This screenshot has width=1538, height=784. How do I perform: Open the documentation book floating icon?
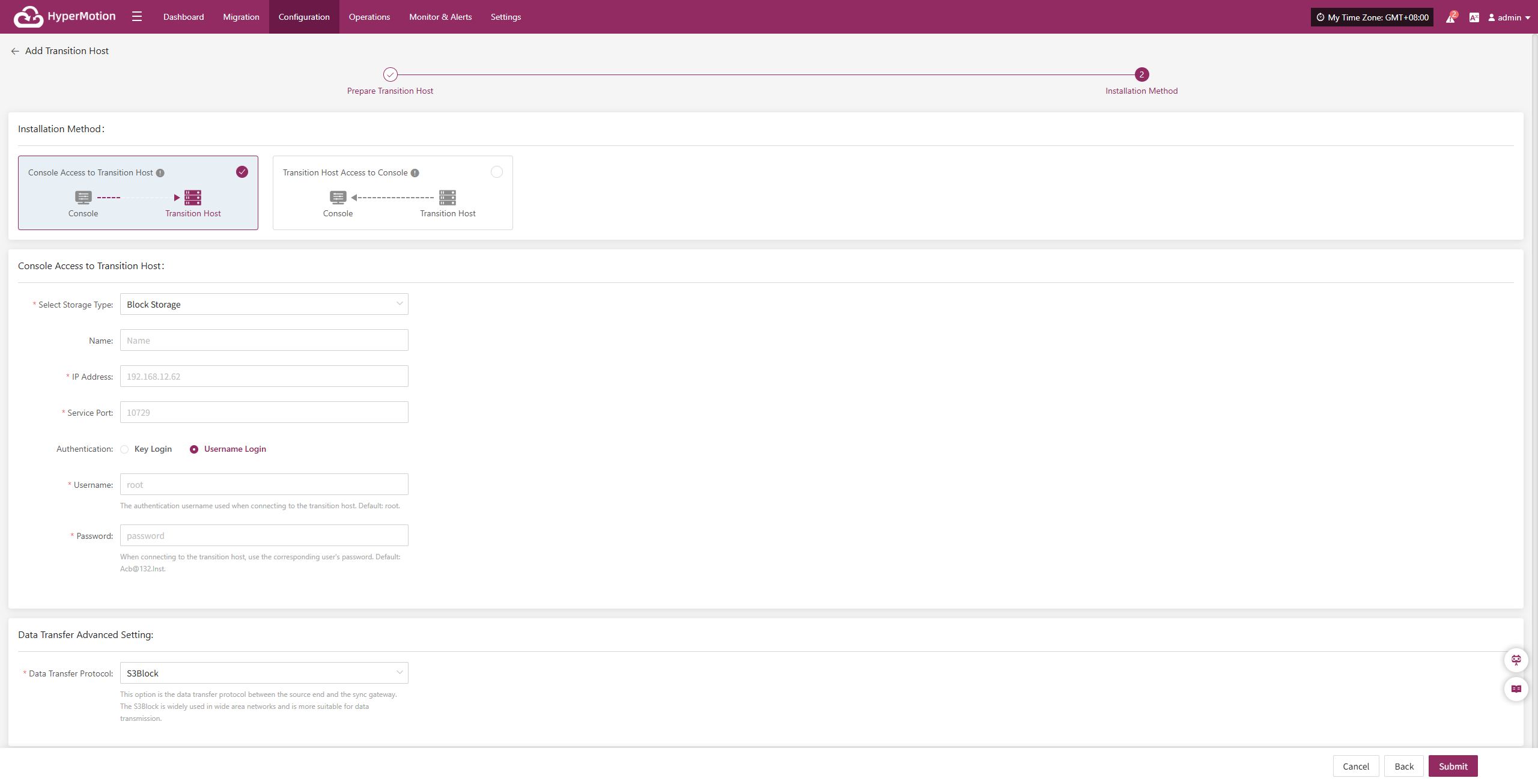tap(1516, 689)
